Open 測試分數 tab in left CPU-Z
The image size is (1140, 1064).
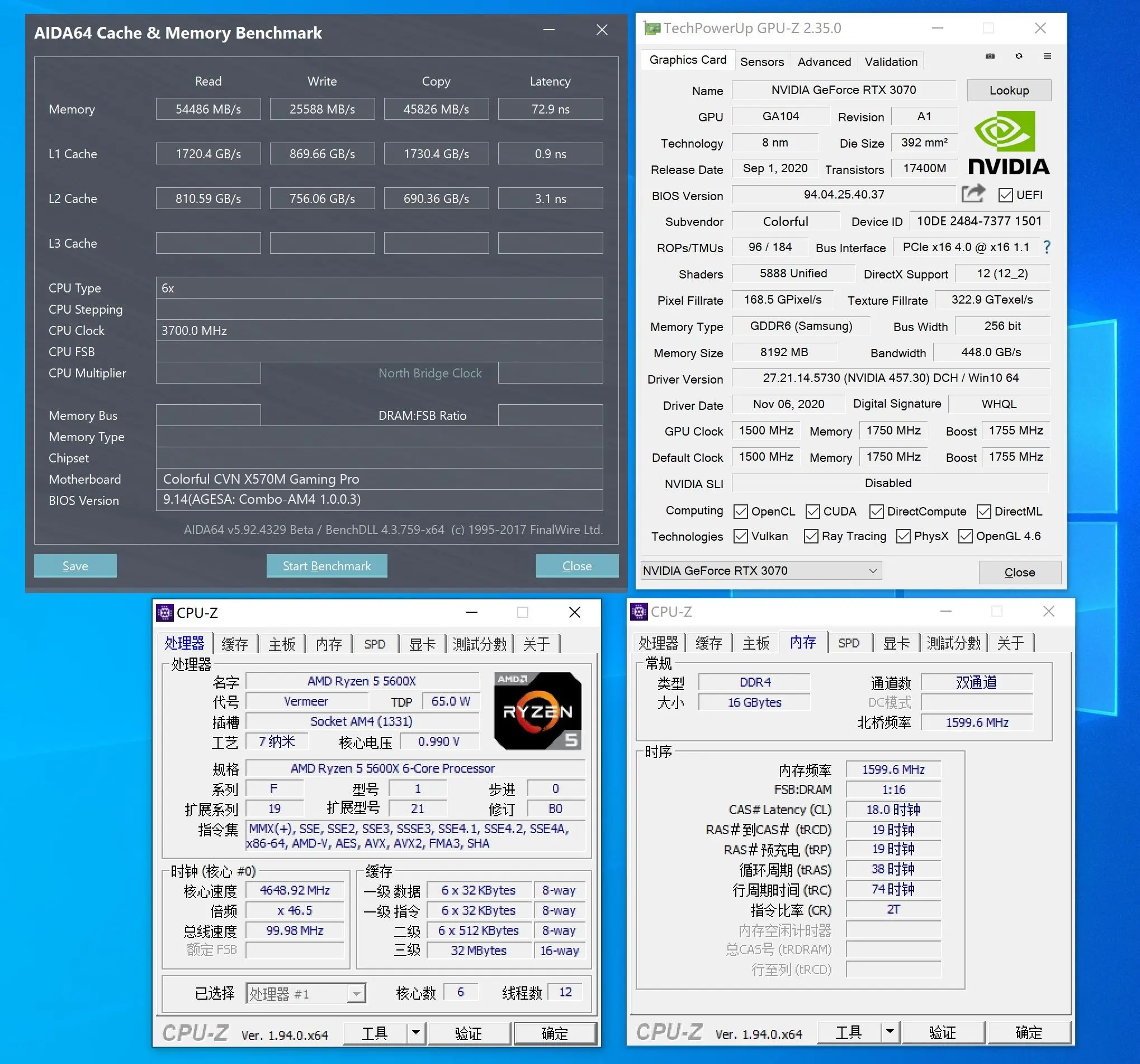click(479, 644)
